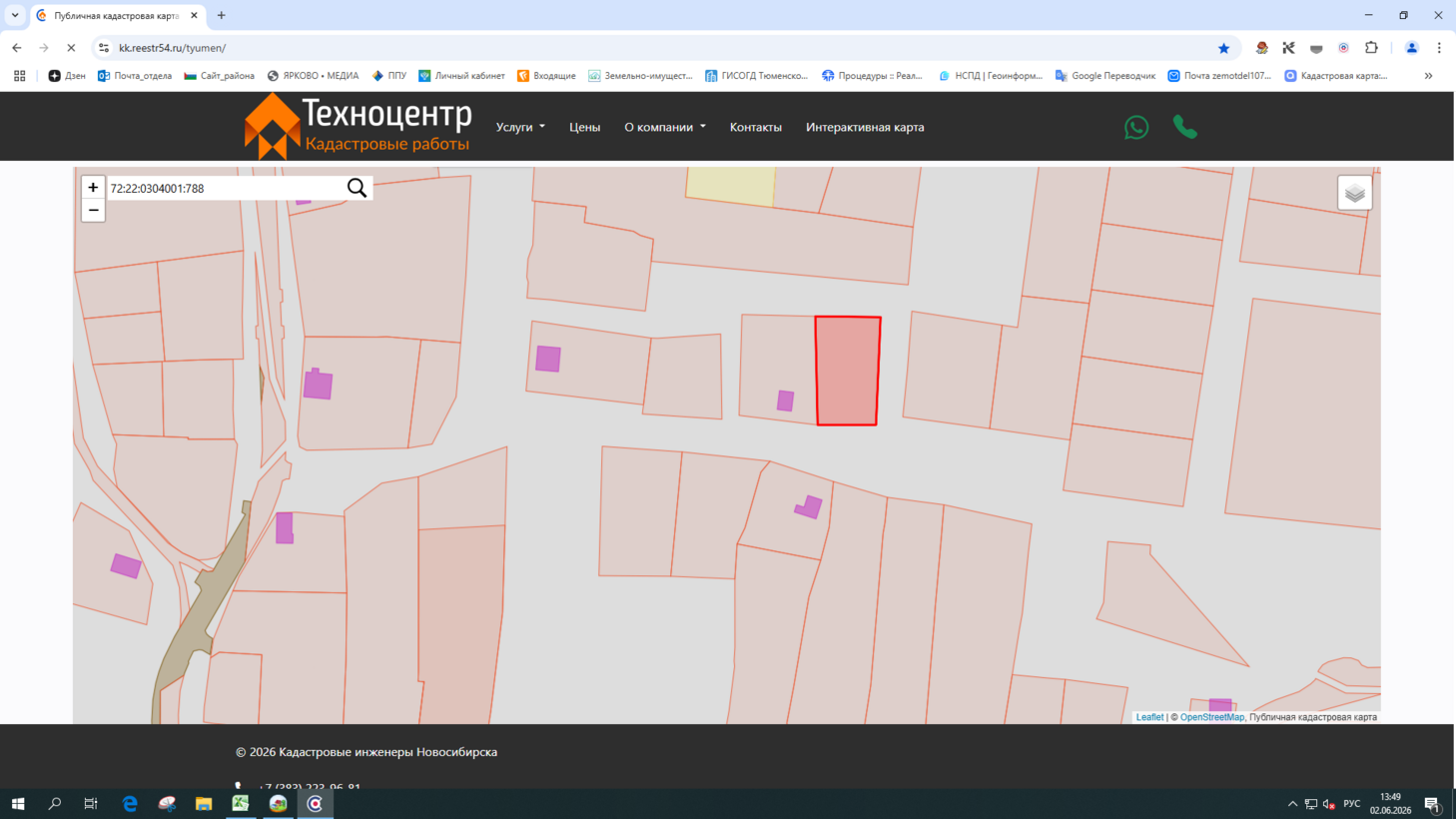
Task: Open the Google Переводчик bookmark
Action: (x=1105, y=76)
